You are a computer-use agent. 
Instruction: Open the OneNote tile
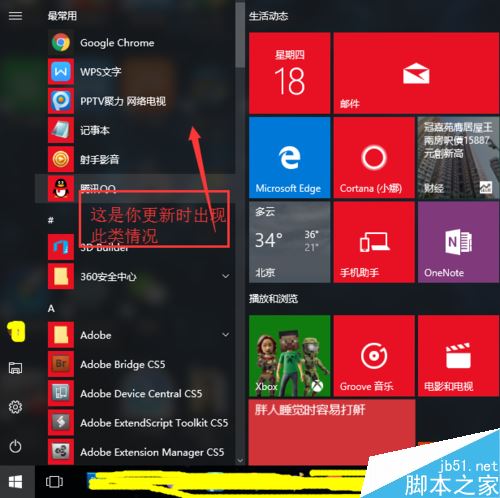click(x=459, y=242)
